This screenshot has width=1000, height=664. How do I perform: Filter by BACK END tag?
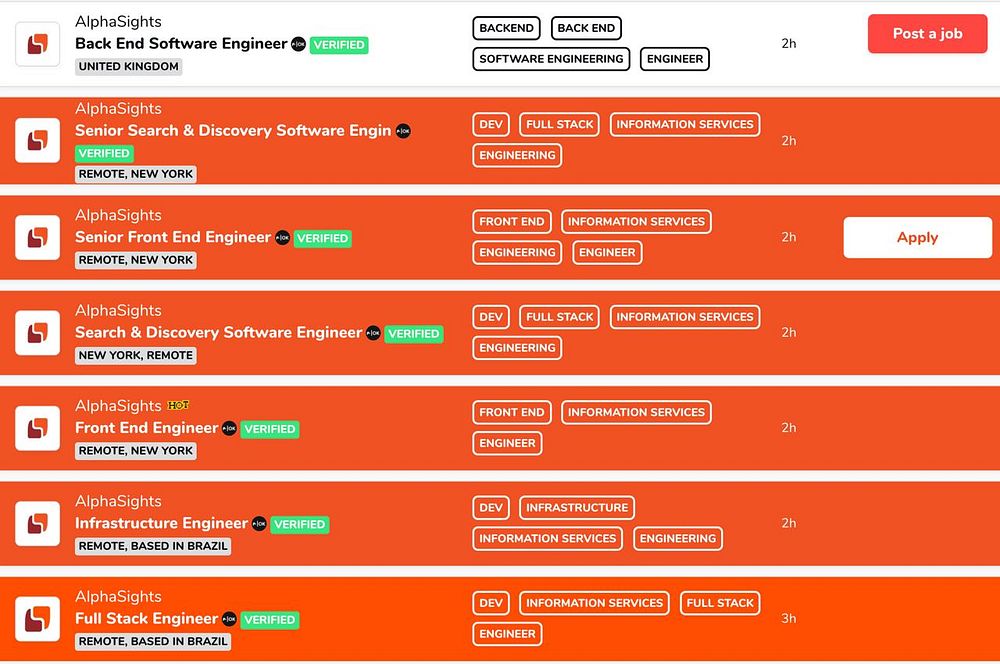click(x=586, y=28)
